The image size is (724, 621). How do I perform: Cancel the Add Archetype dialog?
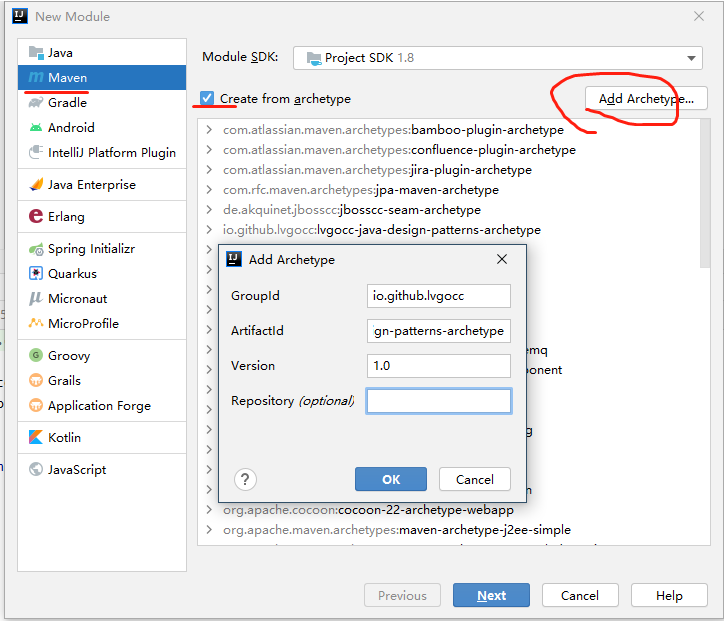[475, 479]
